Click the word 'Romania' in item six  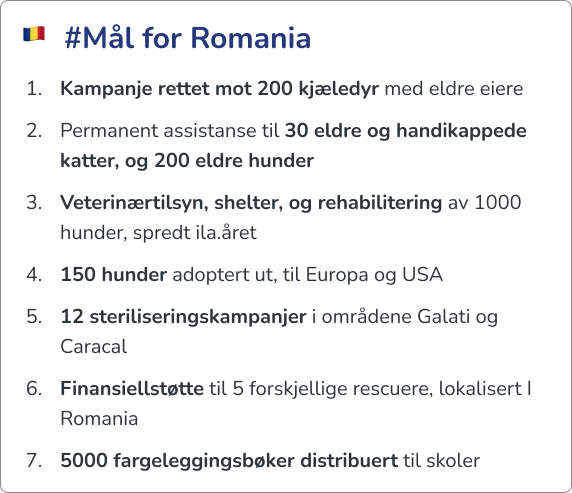[x=99, y=419]
